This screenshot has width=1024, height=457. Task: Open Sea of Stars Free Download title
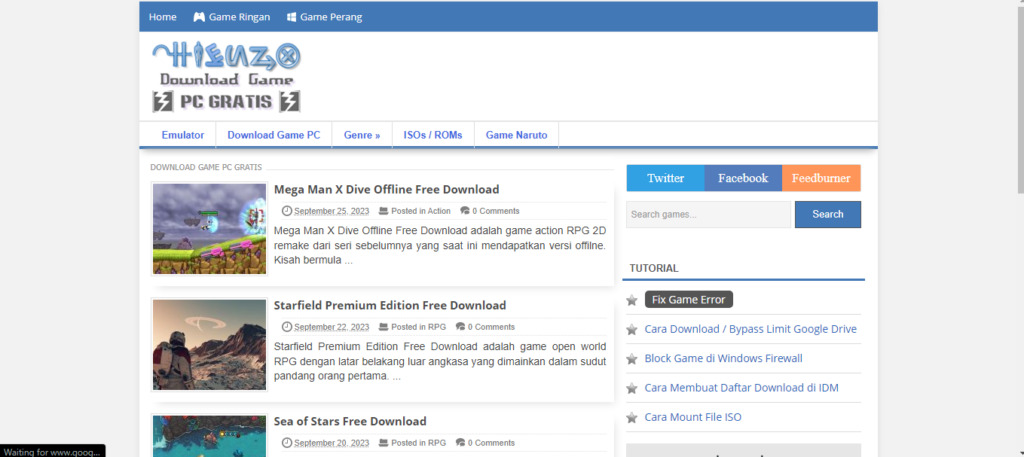(350, 421)
